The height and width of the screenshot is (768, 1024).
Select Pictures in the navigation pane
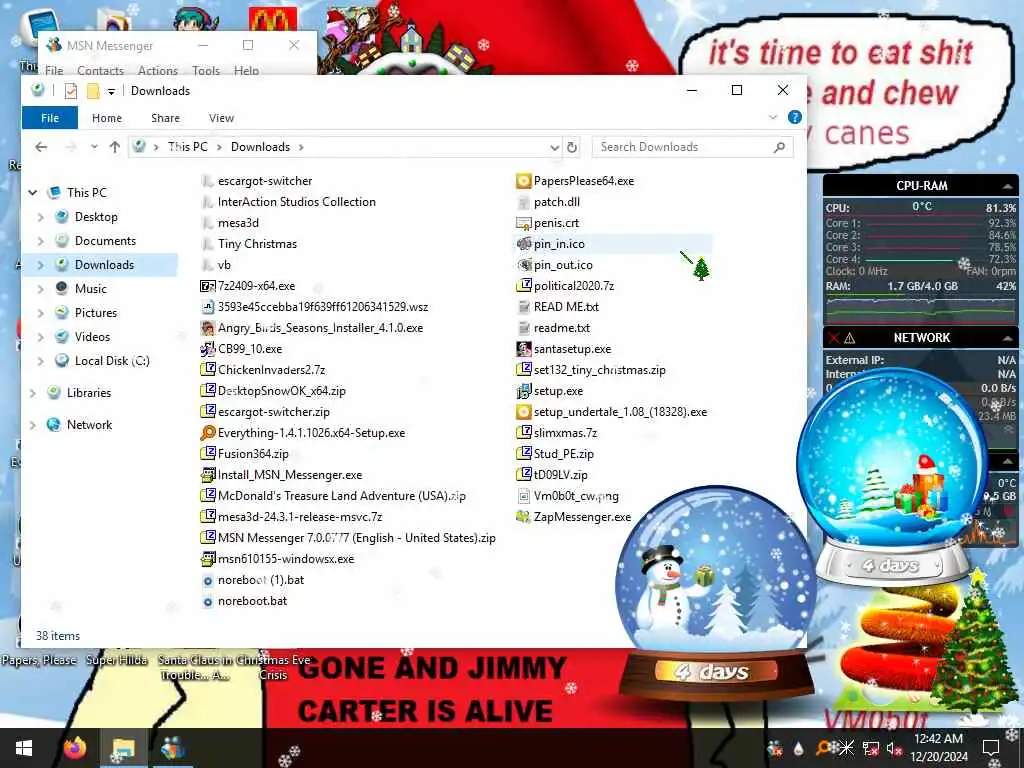click(95, 313)
